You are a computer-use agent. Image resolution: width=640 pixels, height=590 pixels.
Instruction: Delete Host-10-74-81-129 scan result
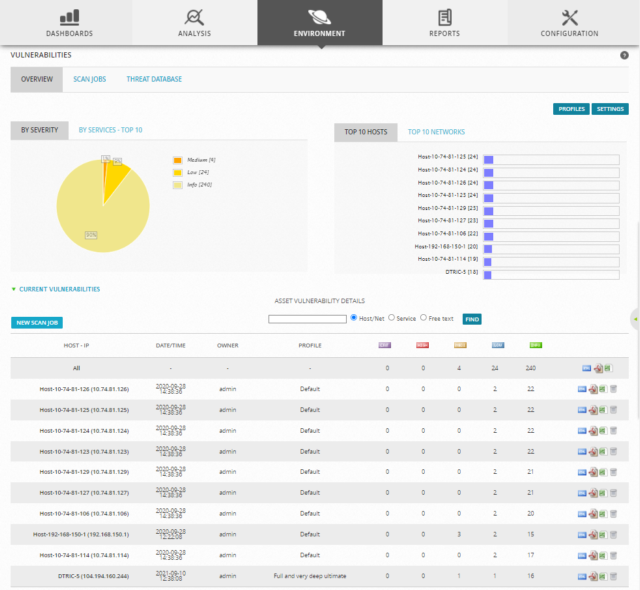(x=614, y=471)
